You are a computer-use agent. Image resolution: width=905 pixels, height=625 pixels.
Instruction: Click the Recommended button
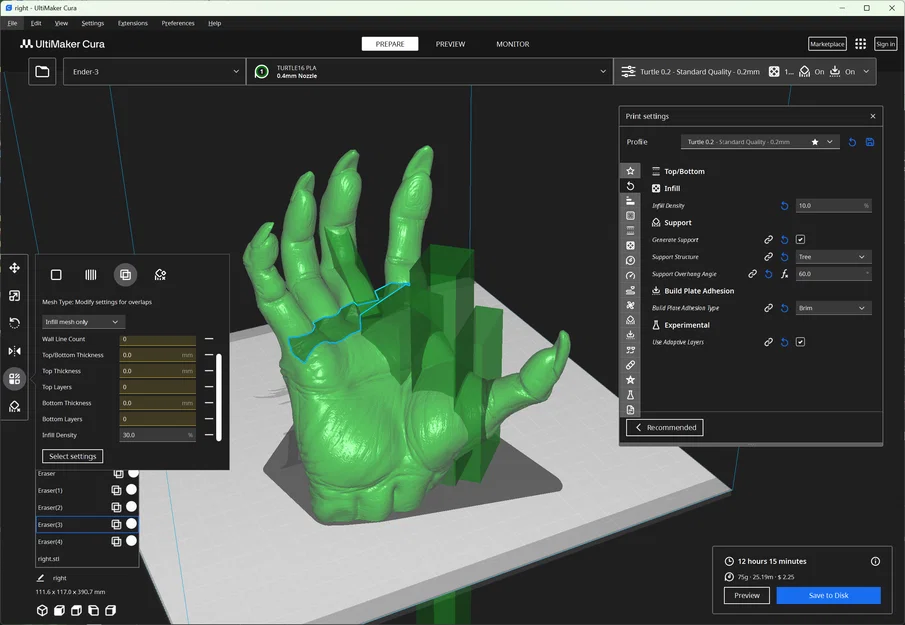pos(665,428)
